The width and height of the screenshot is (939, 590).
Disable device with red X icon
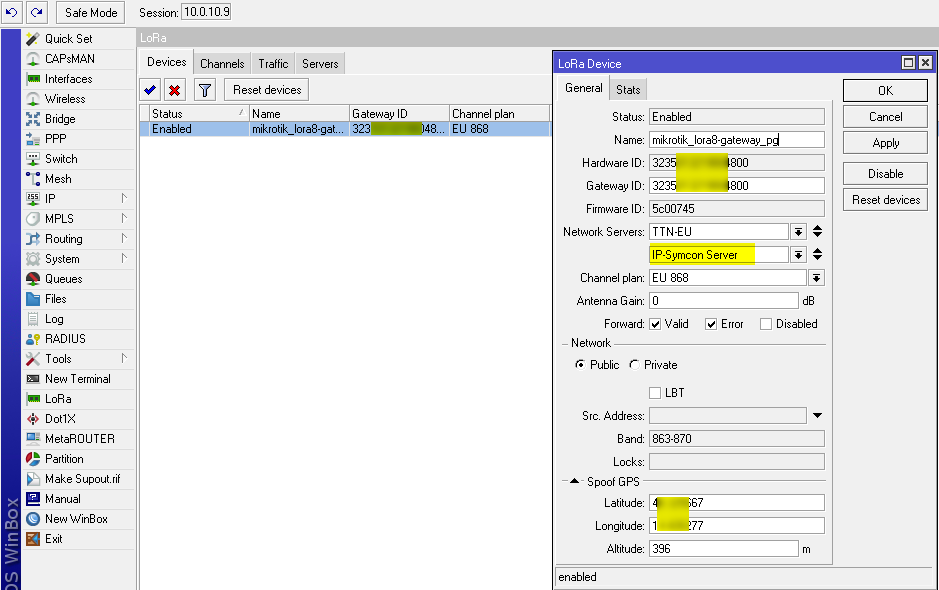175,90
